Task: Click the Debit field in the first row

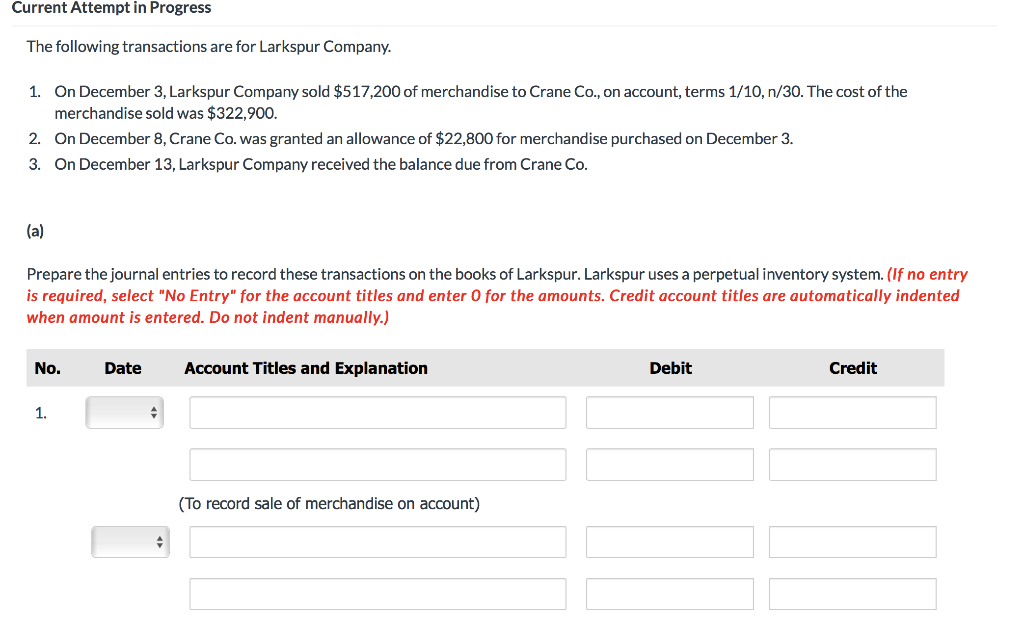Action: coord(670,412)
